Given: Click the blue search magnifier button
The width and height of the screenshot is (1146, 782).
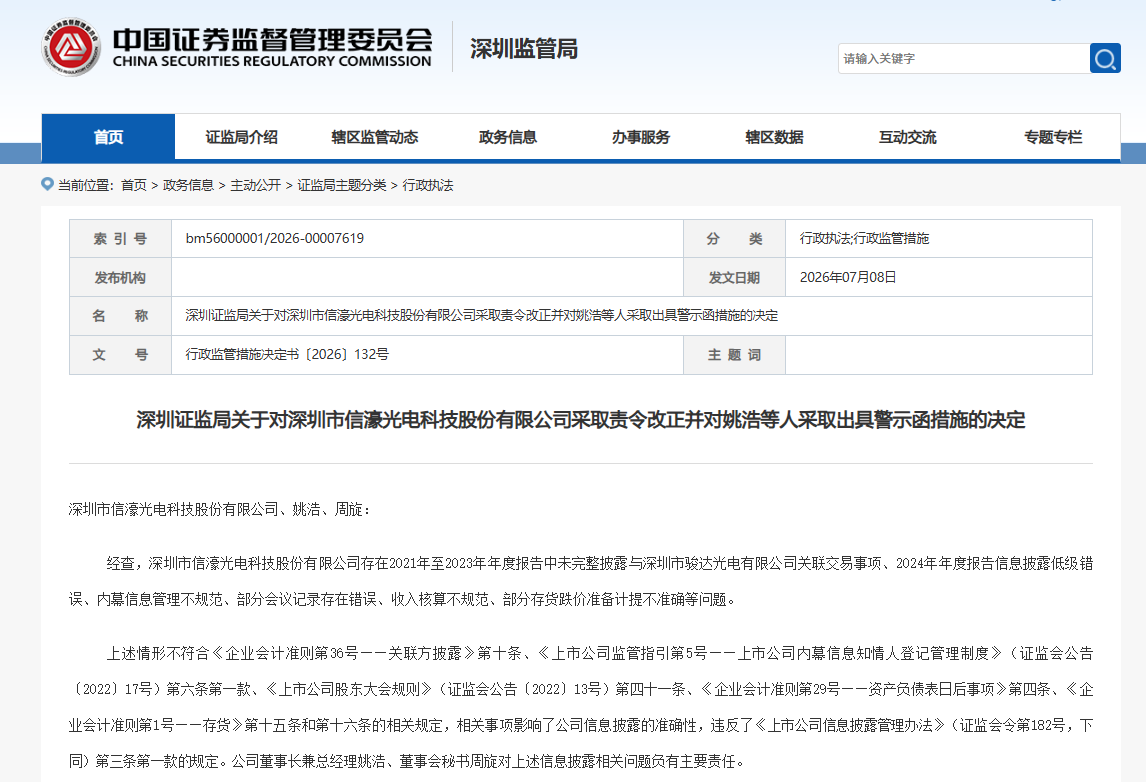Looking at the screenshot, I should (1105, 58).
